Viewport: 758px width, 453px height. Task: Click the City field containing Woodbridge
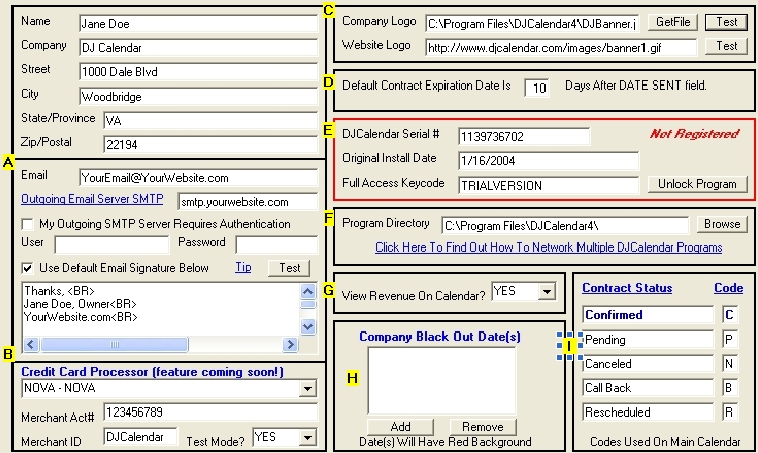pyautogui.click(x=198, y=97)
